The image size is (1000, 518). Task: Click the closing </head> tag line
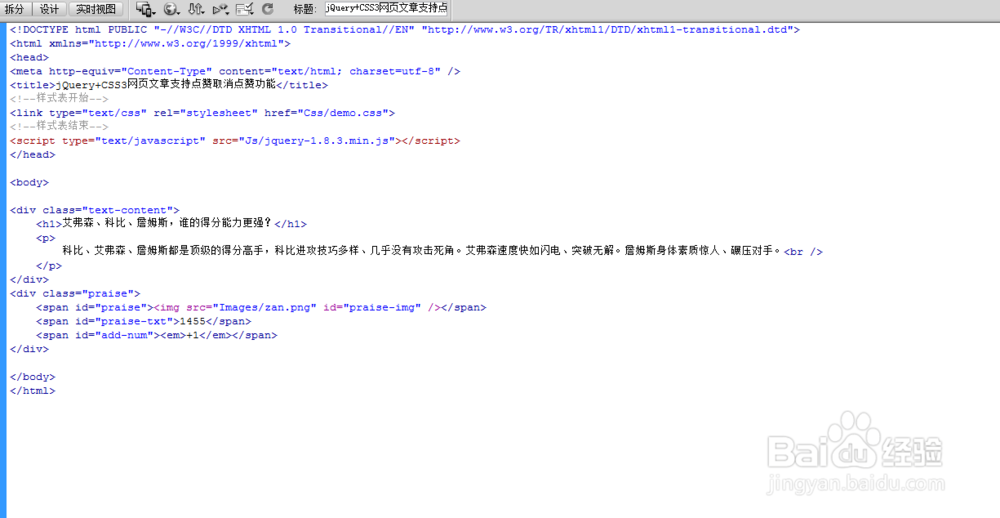33,155
